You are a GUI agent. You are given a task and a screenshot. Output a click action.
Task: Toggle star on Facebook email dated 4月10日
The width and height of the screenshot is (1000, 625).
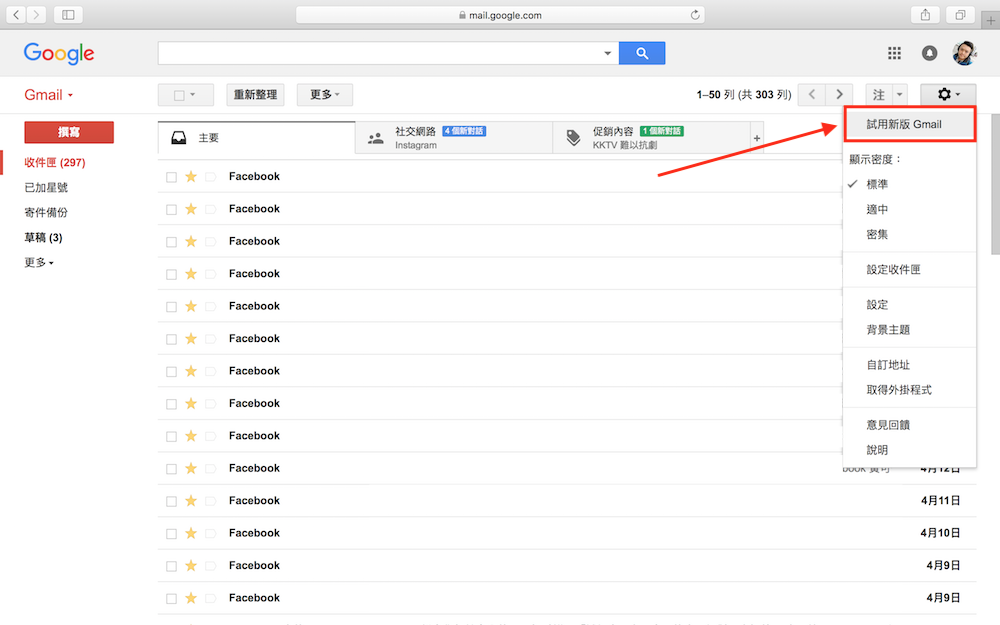point(191,533)
